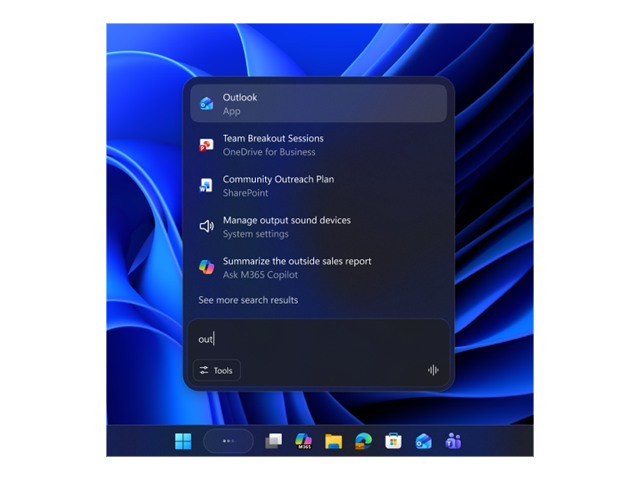Click the Outlook icon in search results

tap(207, 104)
